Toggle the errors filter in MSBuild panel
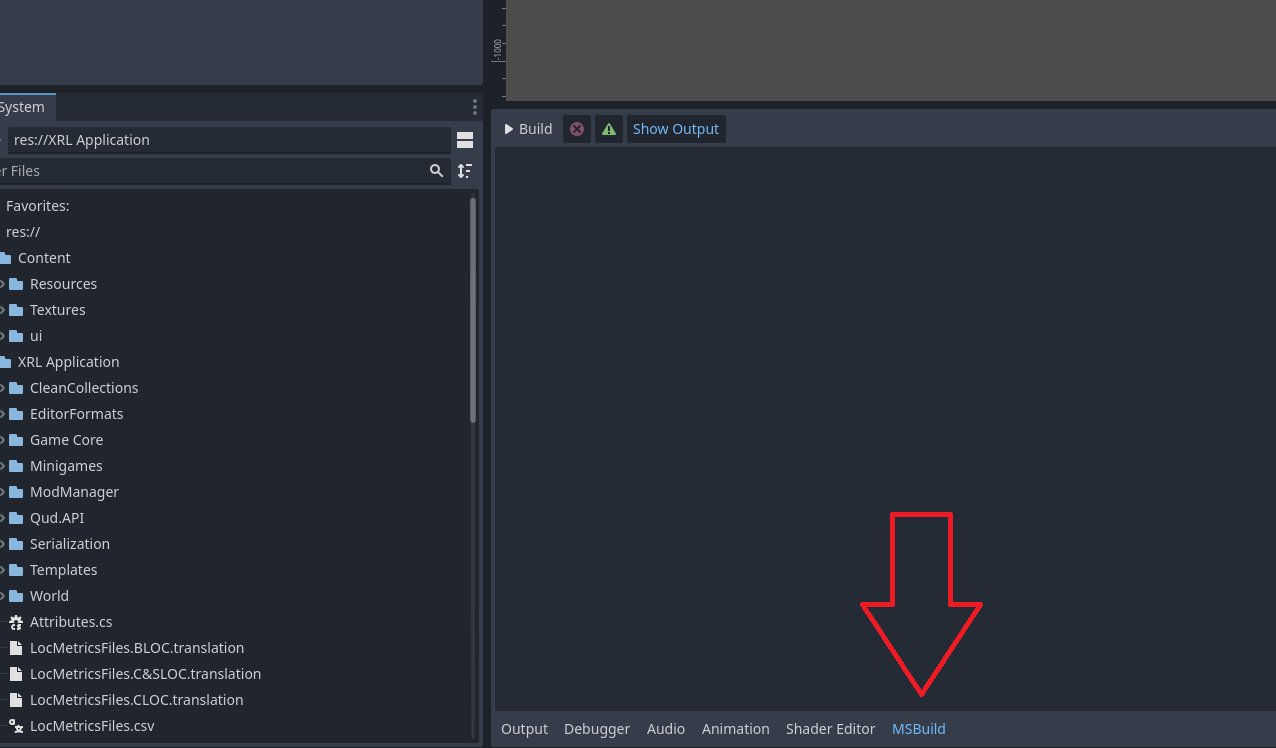 [577, 129]
